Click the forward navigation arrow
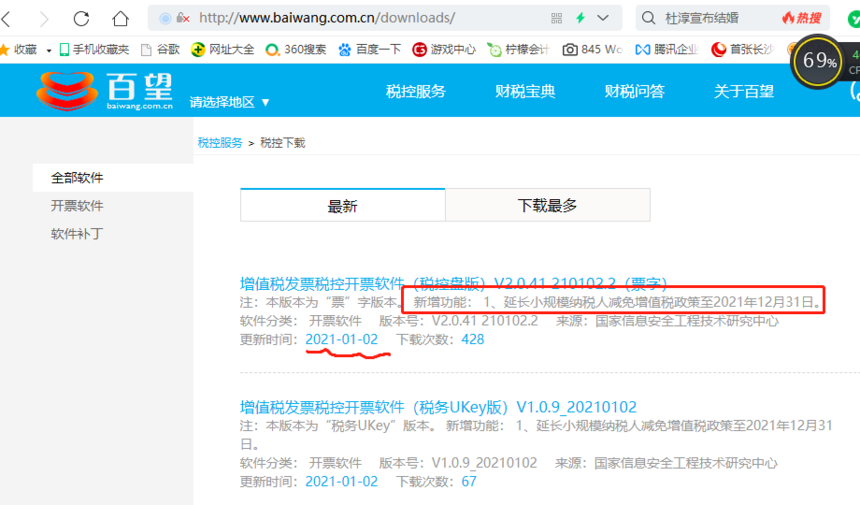Viewport: 860px width, 505px height. (x=44, y=18)
